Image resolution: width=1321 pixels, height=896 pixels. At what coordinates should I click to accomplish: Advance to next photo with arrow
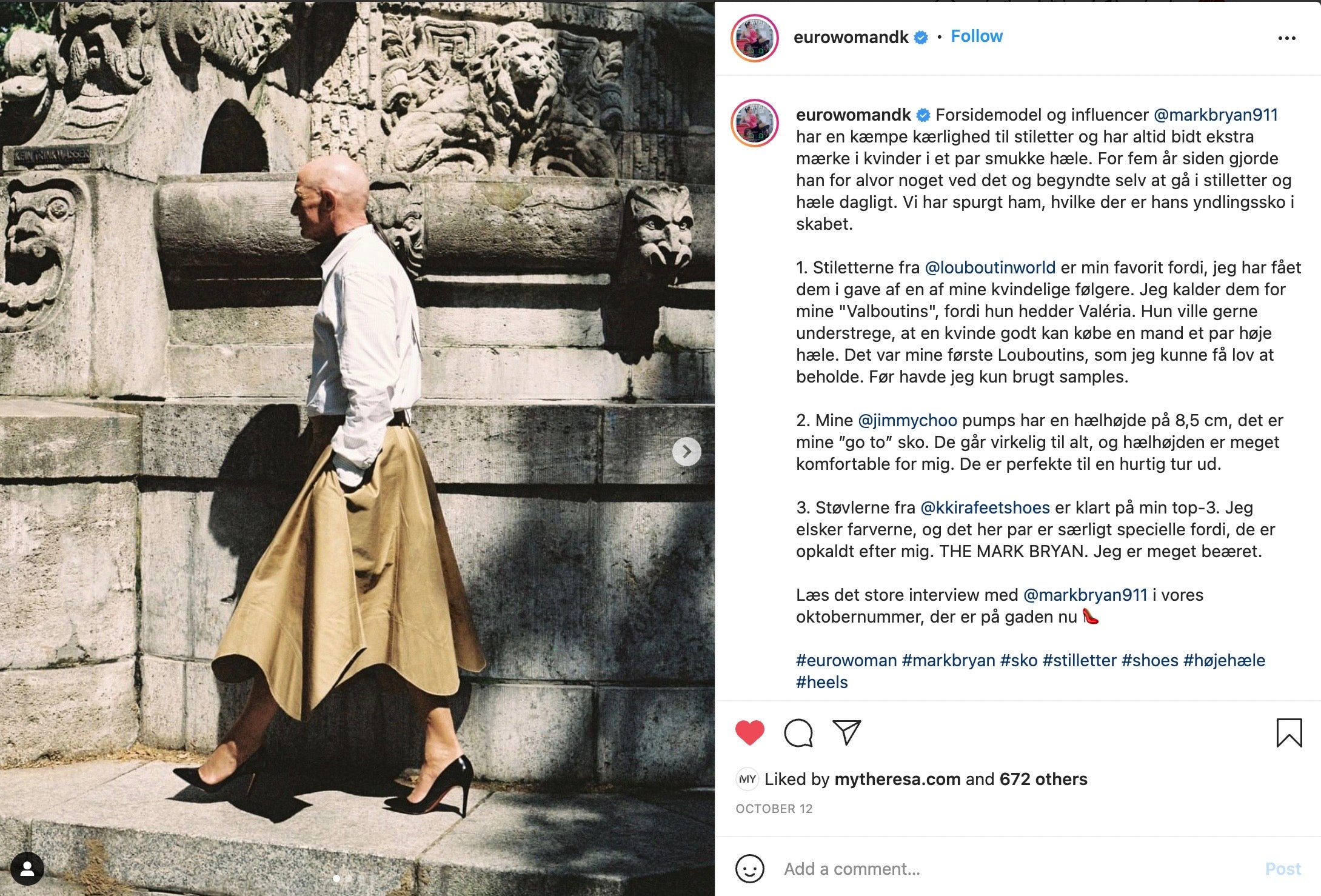(686, 452)
